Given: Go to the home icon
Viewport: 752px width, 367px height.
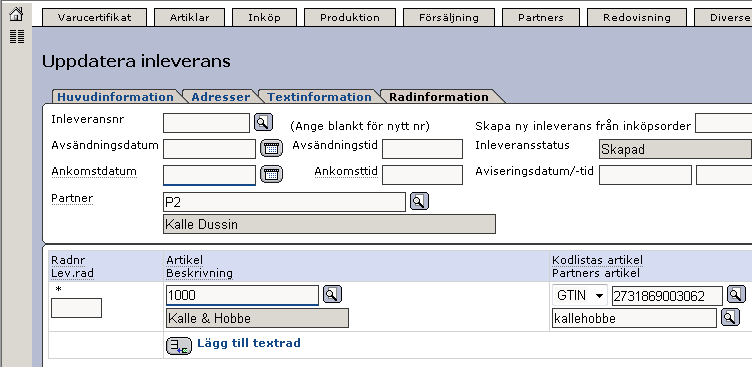Looking at the screenshot, I should pyautogui.click(x=16, y=13).
